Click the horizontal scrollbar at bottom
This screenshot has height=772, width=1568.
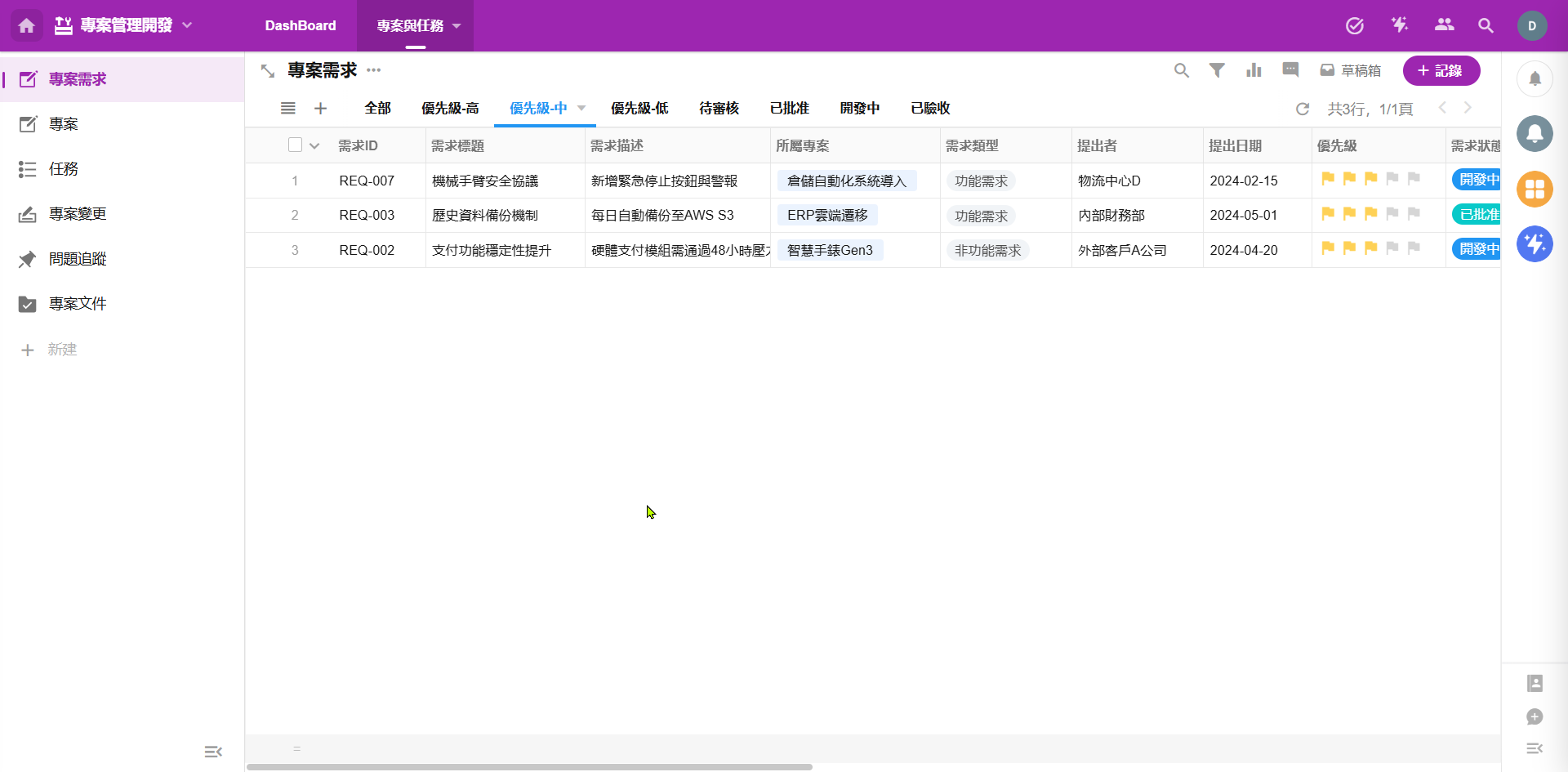tap(529, 767)
